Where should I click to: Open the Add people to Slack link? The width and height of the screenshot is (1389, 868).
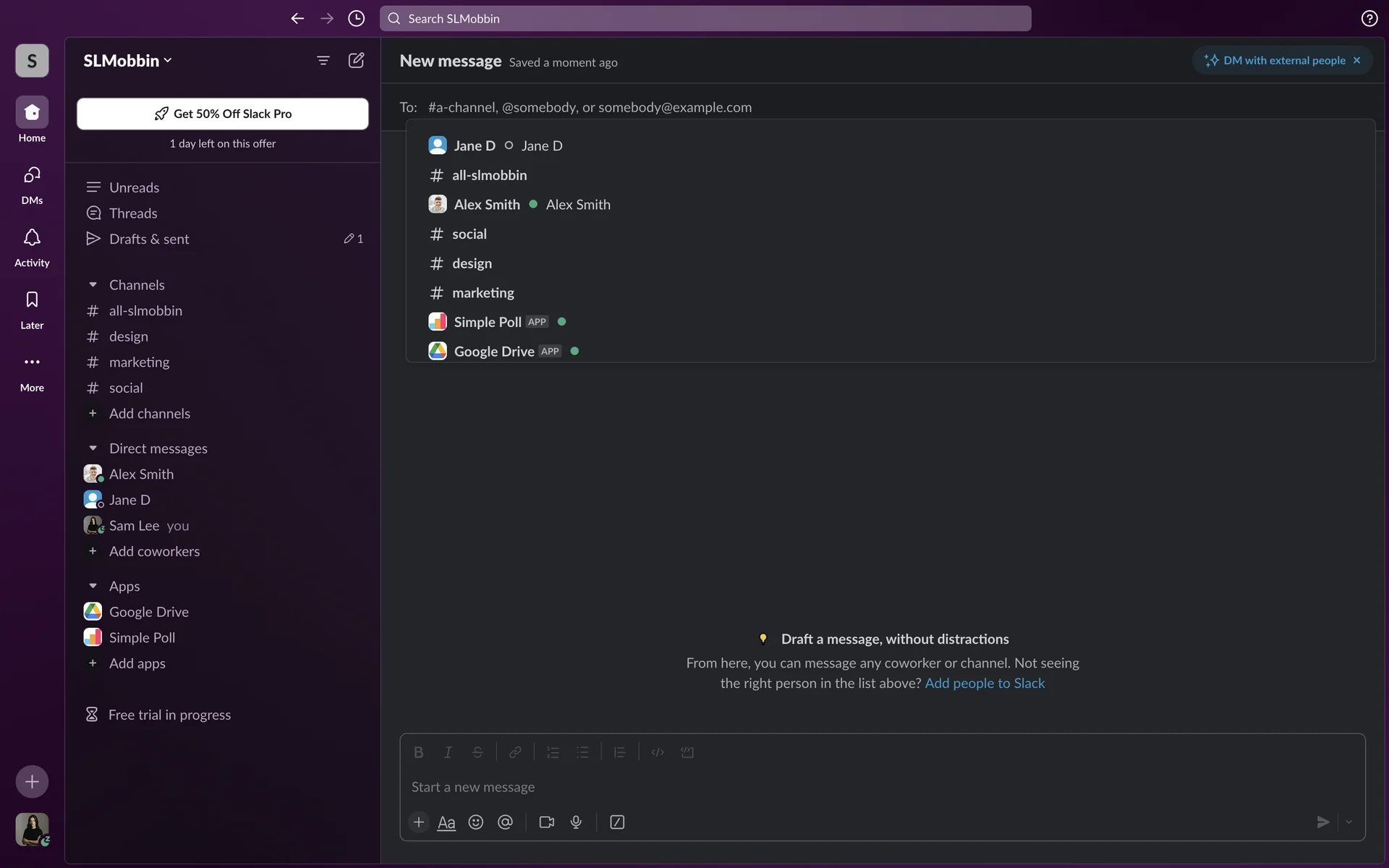coord(985,683)
